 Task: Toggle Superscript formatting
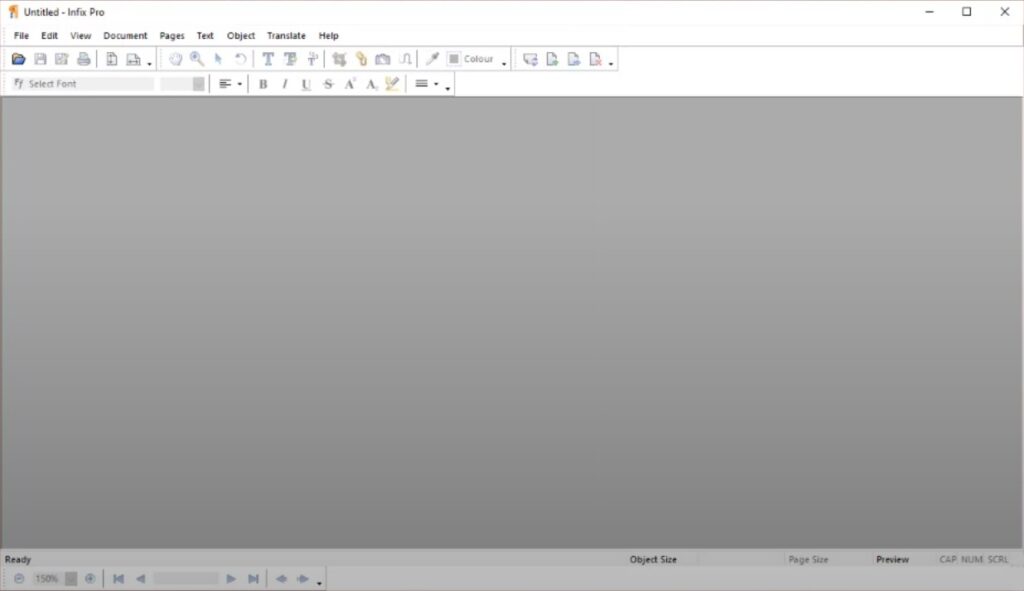pos(350,84)
